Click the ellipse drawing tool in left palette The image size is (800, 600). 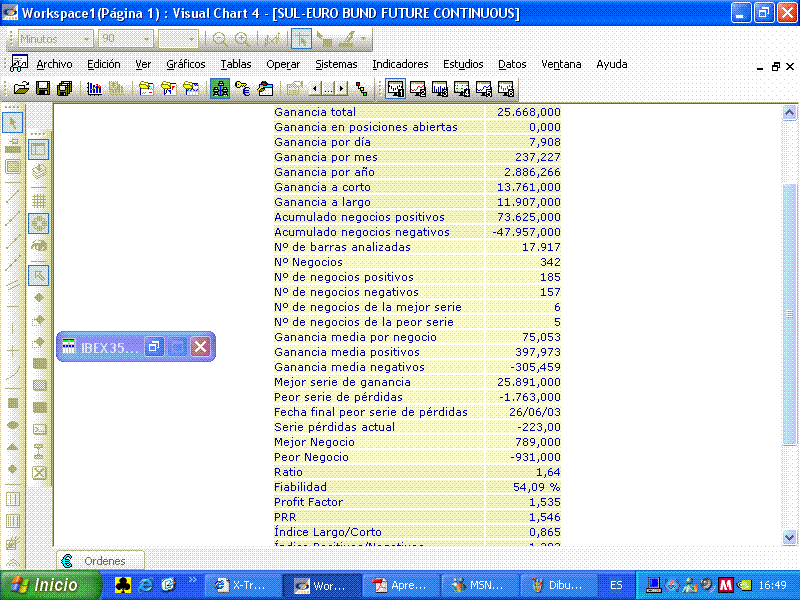(13, 424)
